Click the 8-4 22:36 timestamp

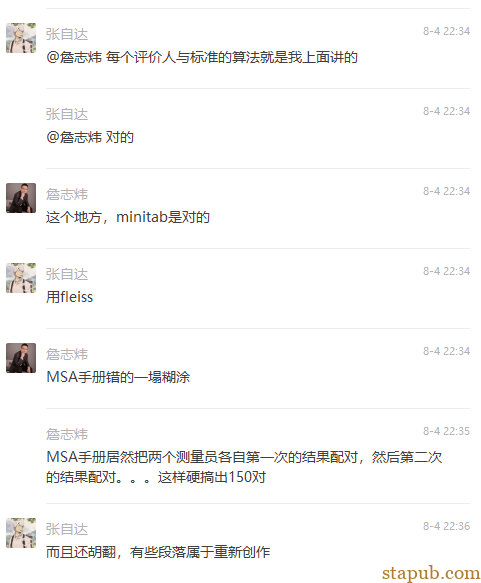(446, 526)
